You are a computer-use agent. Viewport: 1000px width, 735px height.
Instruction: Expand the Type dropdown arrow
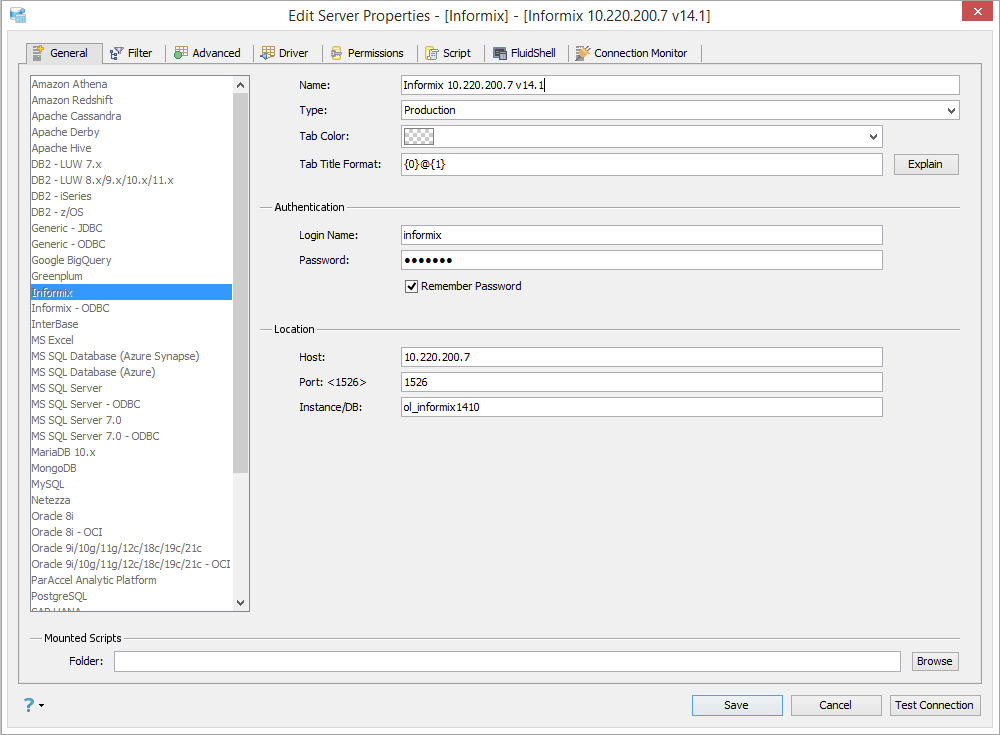pyautogui.click(x=951, y=110)
